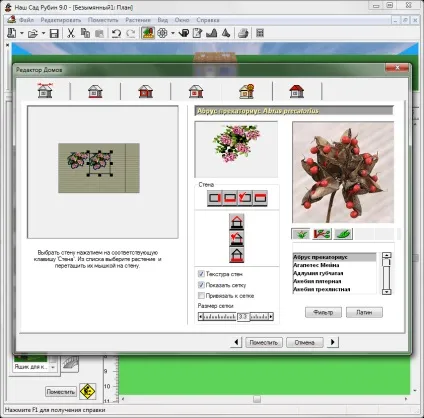The width and height of the screenshot is (424, 418).
Task: Show plant leaf picture icon
Action: pyautogui.click(x=344, y=234)
